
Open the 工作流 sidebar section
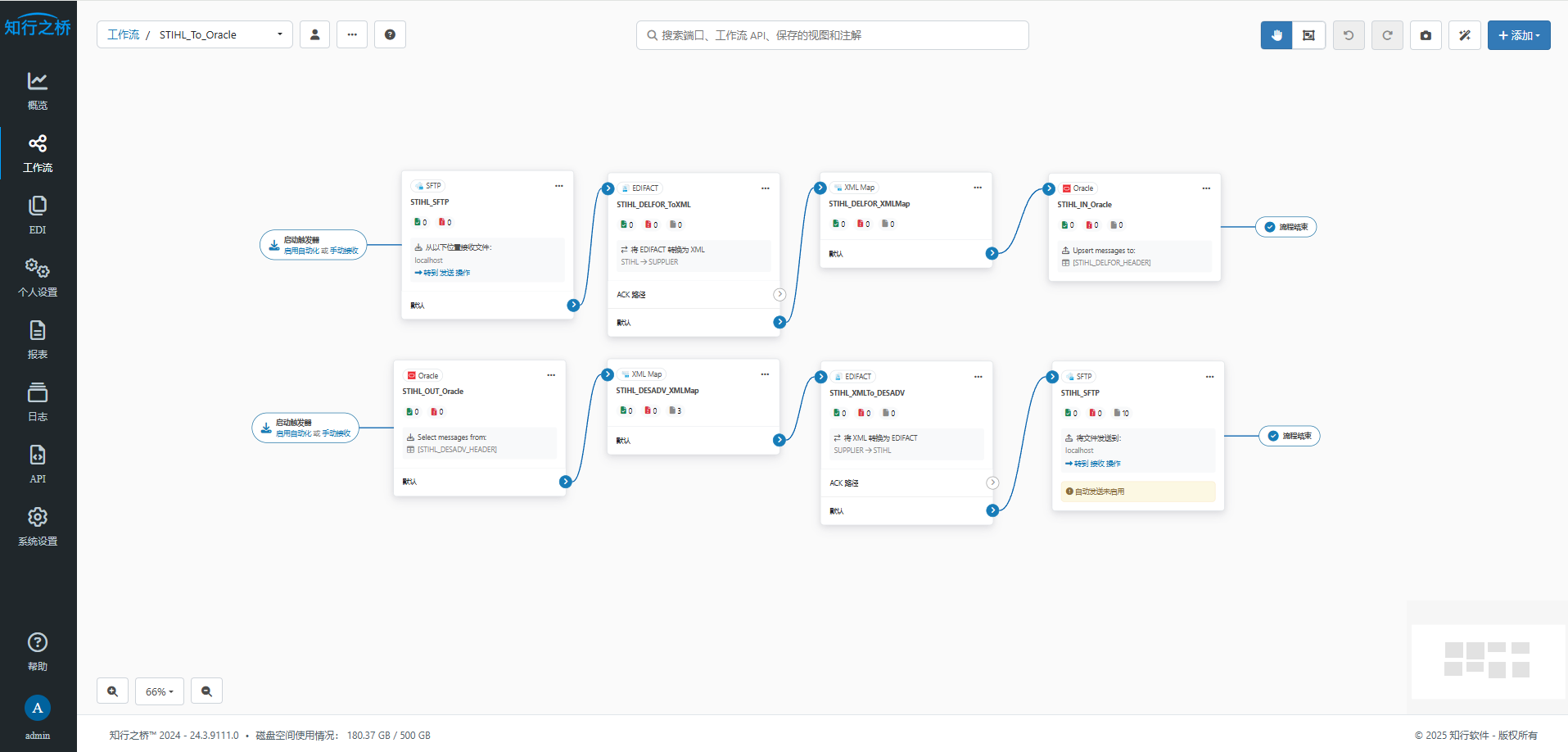pos(38,154)
